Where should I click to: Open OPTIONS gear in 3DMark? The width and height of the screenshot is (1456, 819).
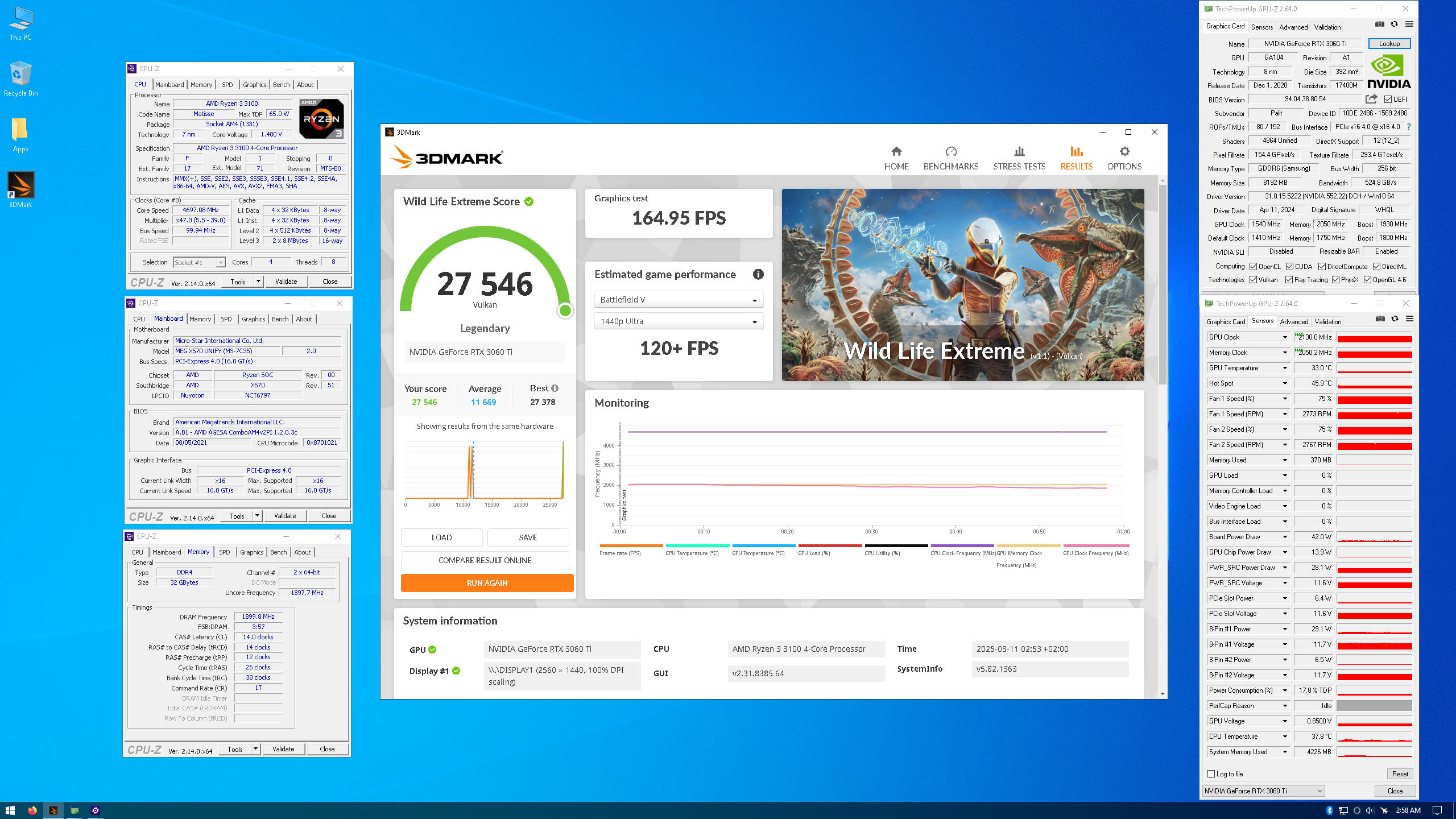pyautogui.click(x=1124, y=151)
